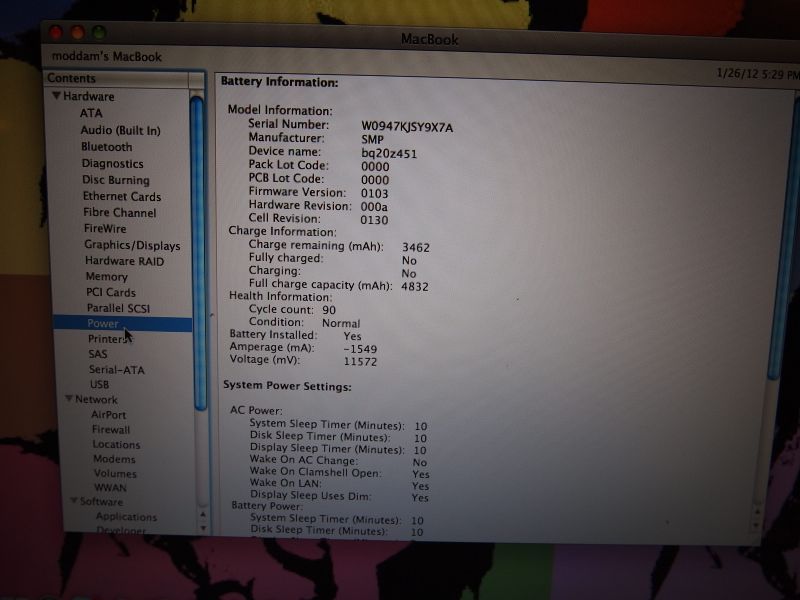
Task: Select Serial-ATA item
Action: pyautogui.click(x=117, y=370)
